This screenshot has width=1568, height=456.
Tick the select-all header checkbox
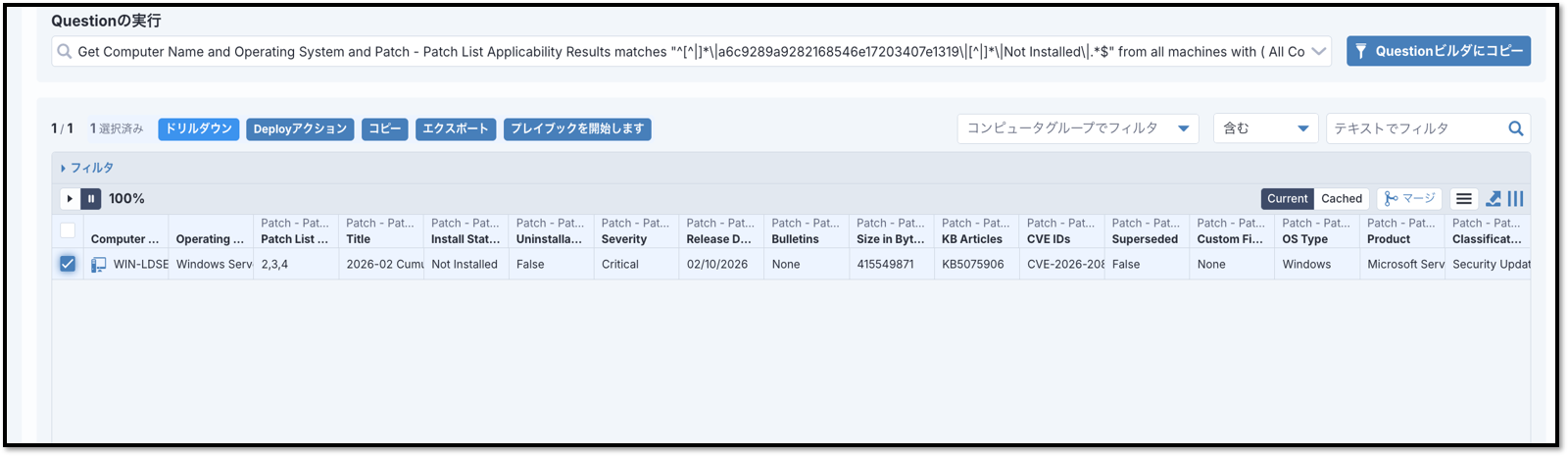coord(68,230)
